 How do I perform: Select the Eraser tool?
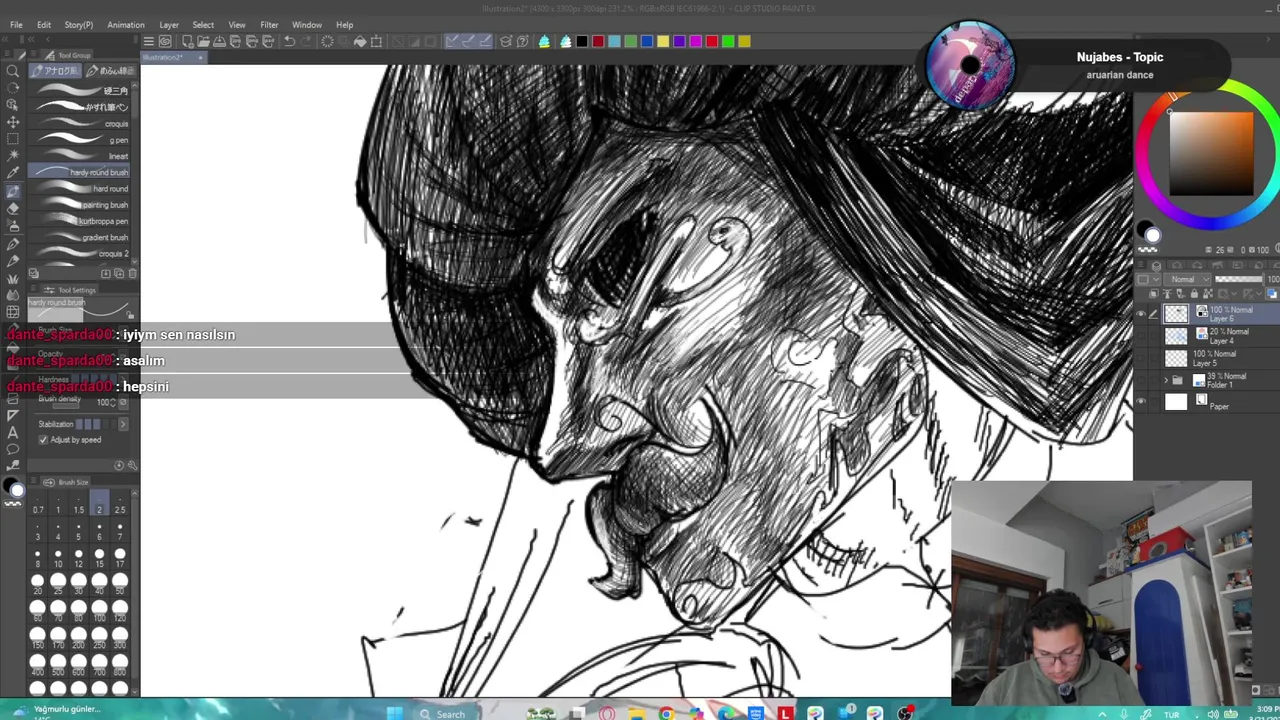13,208
